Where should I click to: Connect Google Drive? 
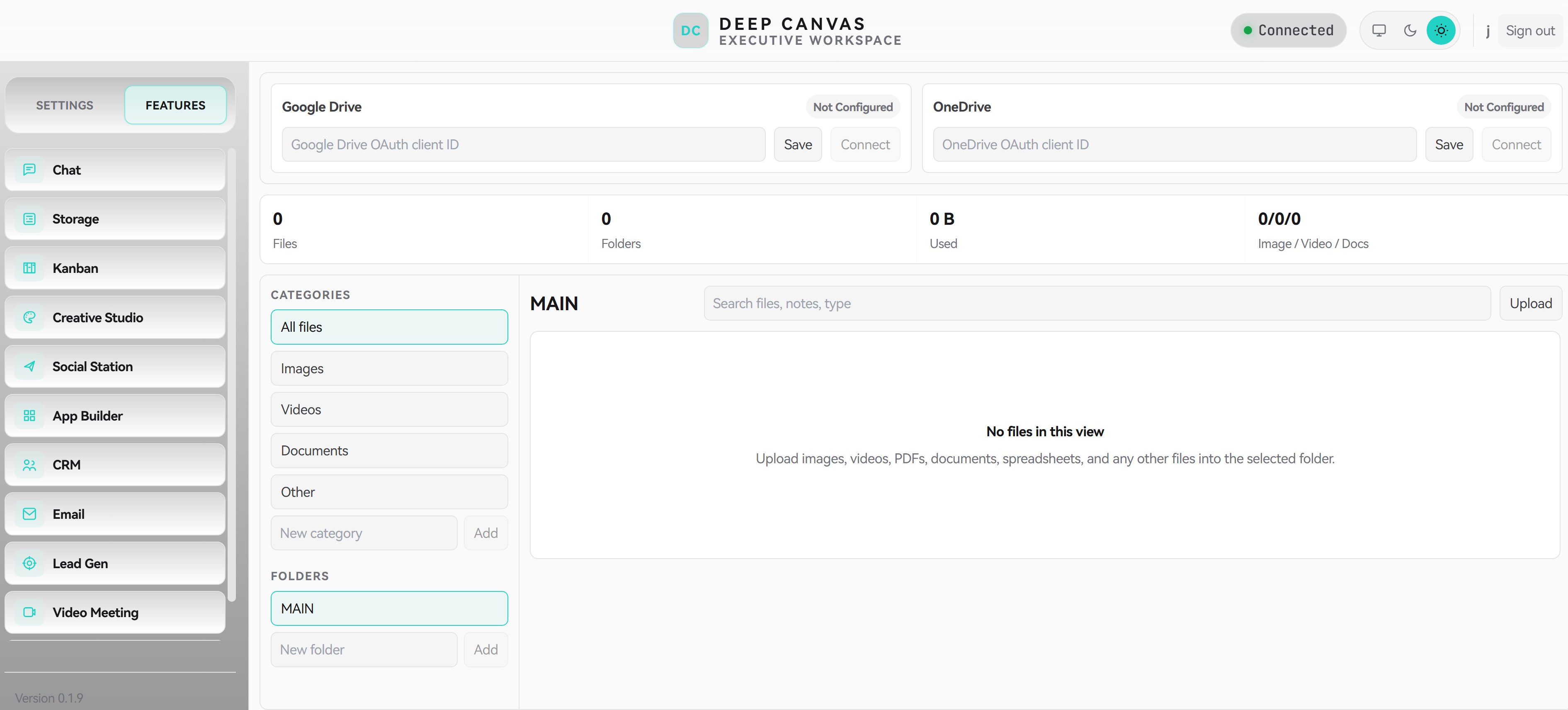click(865, 144)
